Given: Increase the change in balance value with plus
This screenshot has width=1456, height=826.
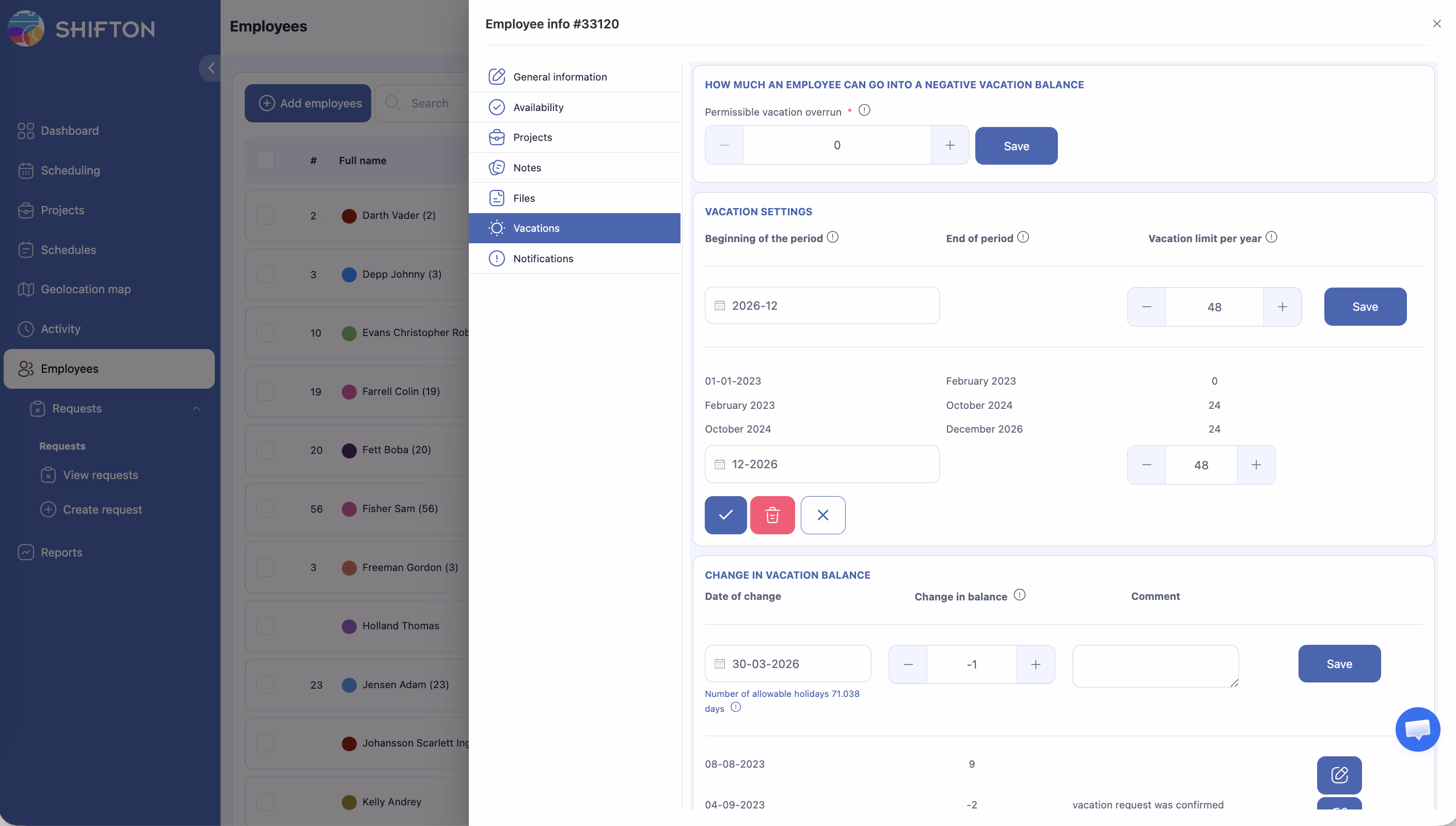Looking at the screenshot, I should pyautogui.click(x=1035, y=664).
